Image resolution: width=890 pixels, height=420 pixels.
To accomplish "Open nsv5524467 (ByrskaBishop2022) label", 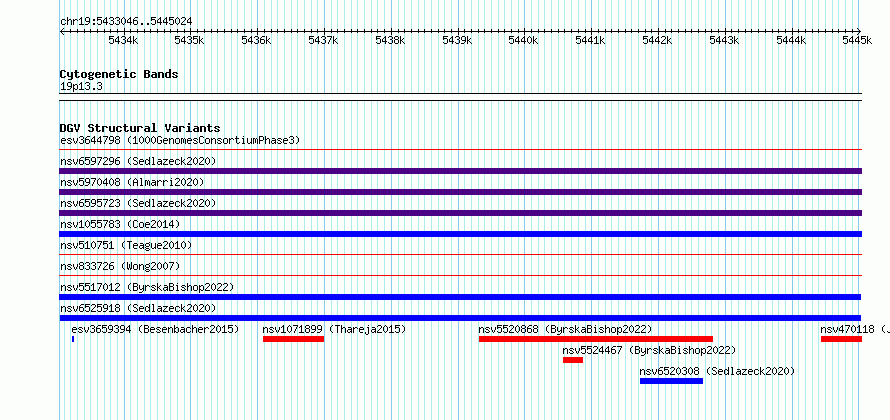I will point(649,350).
